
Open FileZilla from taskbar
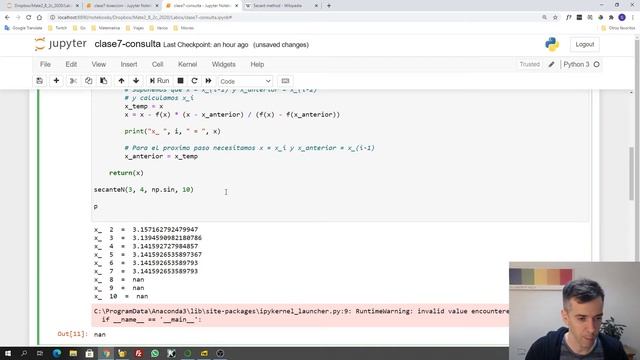(x=138, y=353)
